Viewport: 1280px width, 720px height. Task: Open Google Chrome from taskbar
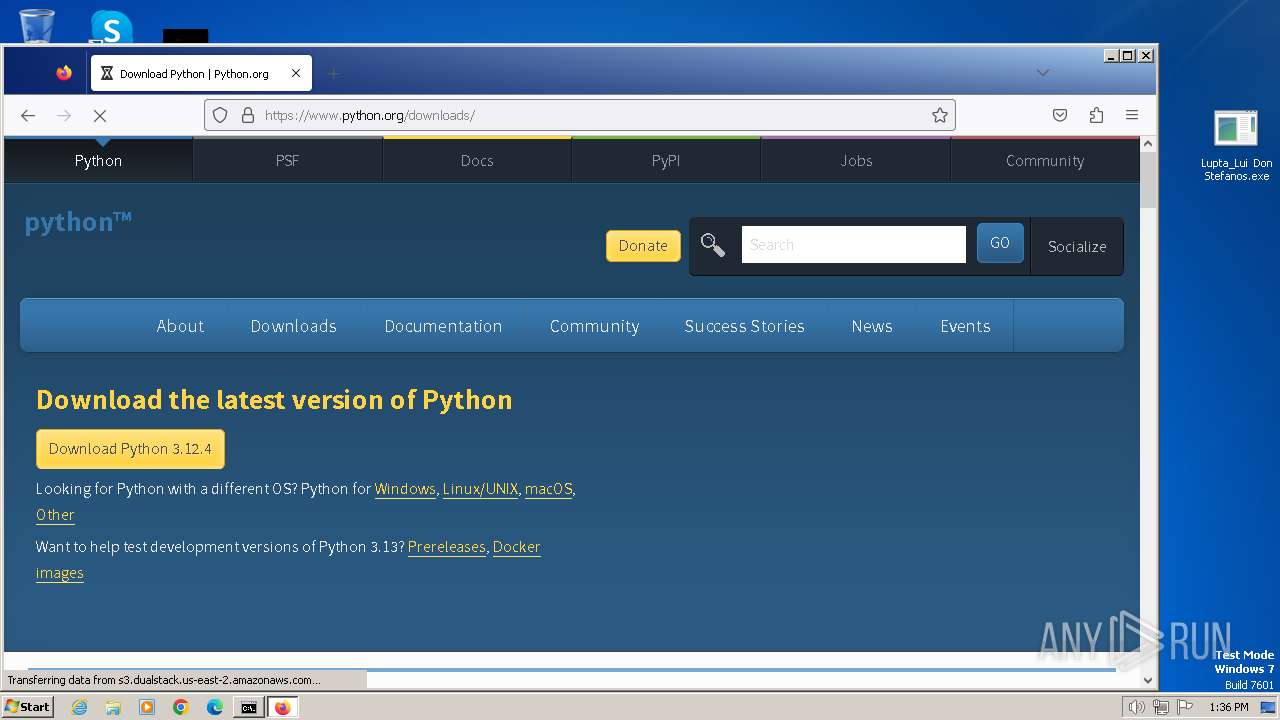[x=181, y=707]
